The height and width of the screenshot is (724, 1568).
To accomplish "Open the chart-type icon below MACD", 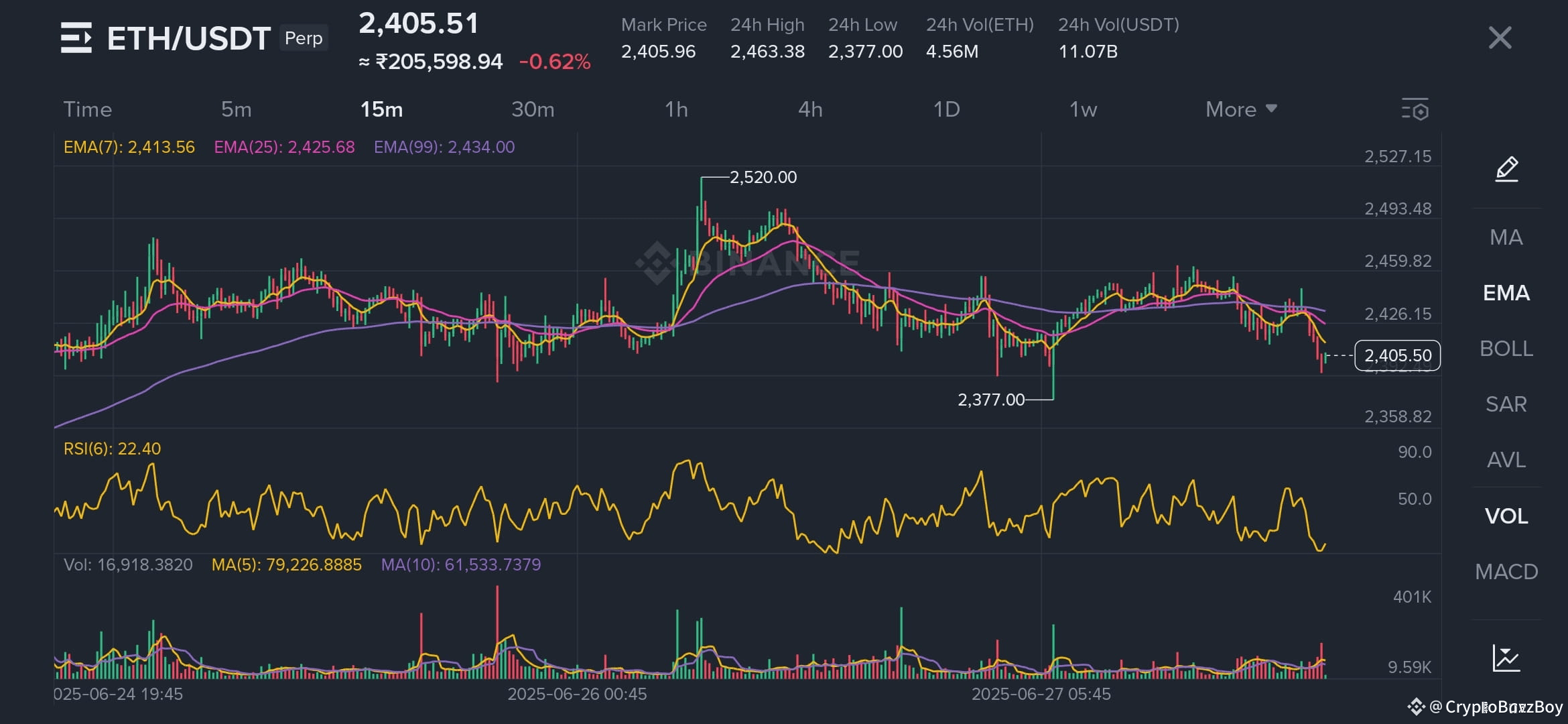I will pyautogui.click(x=1506, y=658).
